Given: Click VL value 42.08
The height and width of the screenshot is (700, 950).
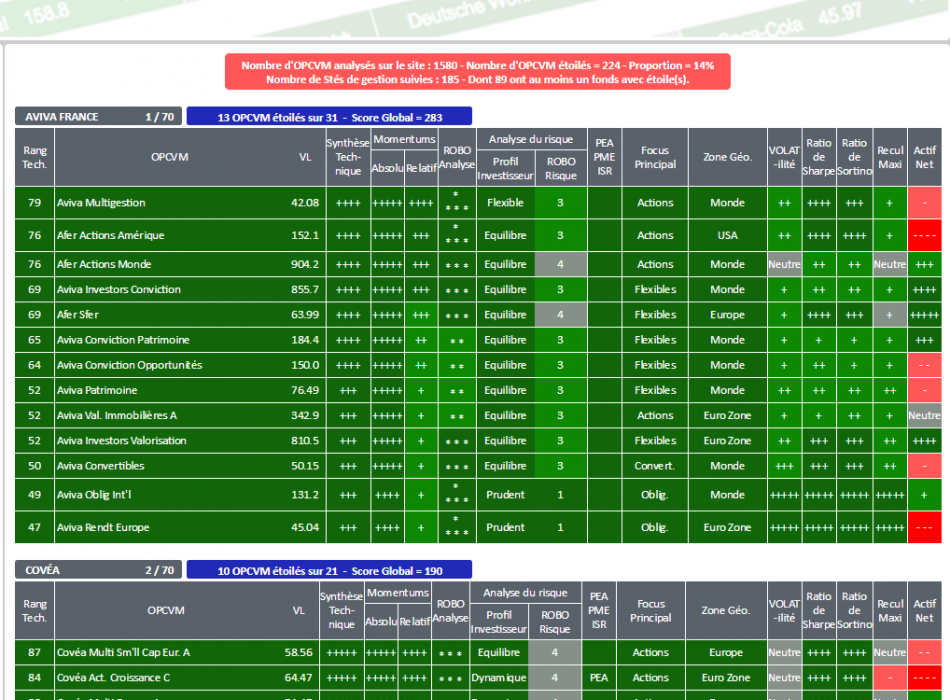Looking at the screenshot, I should click(x=305, y=203).
